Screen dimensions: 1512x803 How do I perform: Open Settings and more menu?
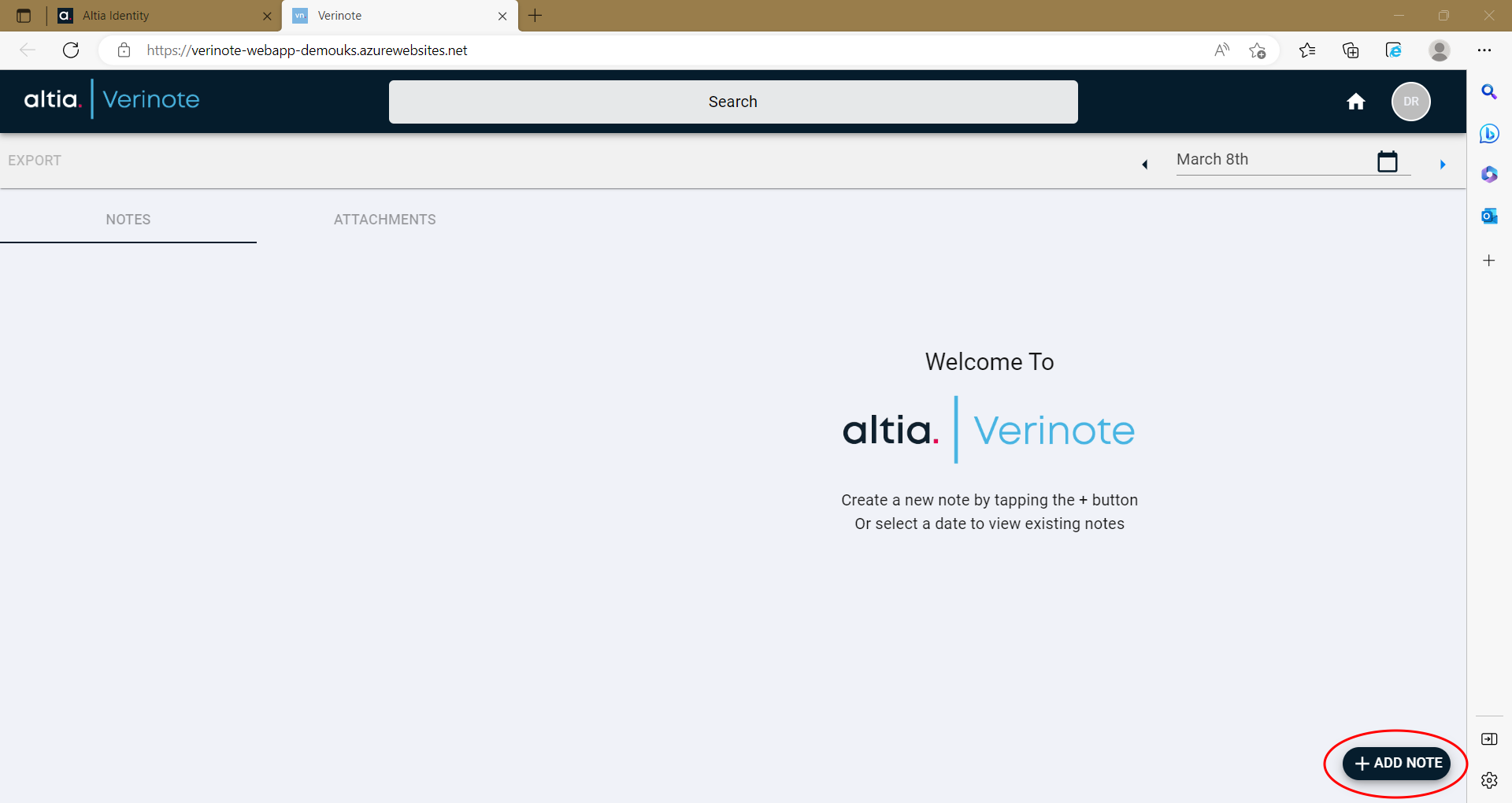pyautogui.click(x=1484, y=50)
